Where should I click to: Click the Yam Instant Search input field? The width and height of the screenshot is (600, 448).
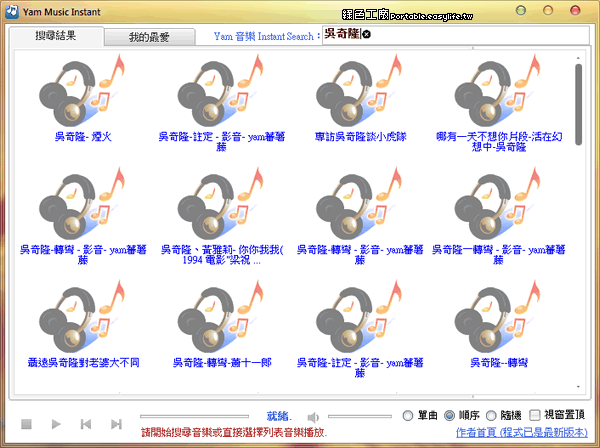click(x=455, y=35)
